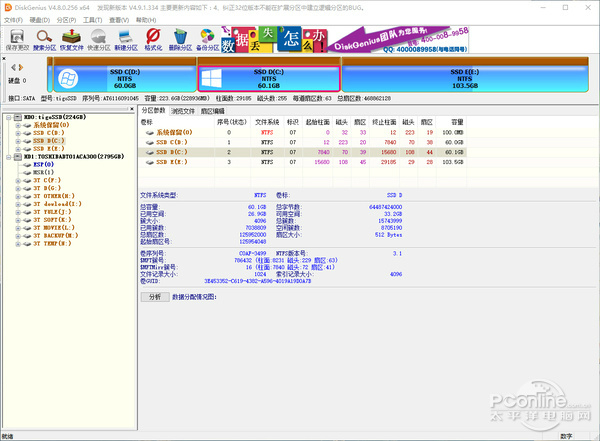This screenshot has height=441, width=600.
Task: Select the 新建分区 (New partition) icon
Action: [x=126, y=40]
